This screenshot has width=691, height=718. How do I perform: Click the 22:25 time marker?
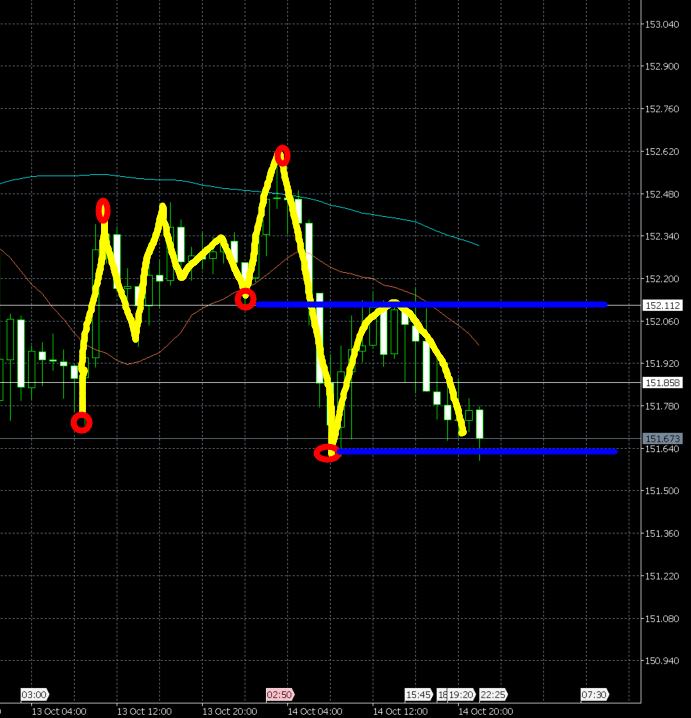(491, 694)
